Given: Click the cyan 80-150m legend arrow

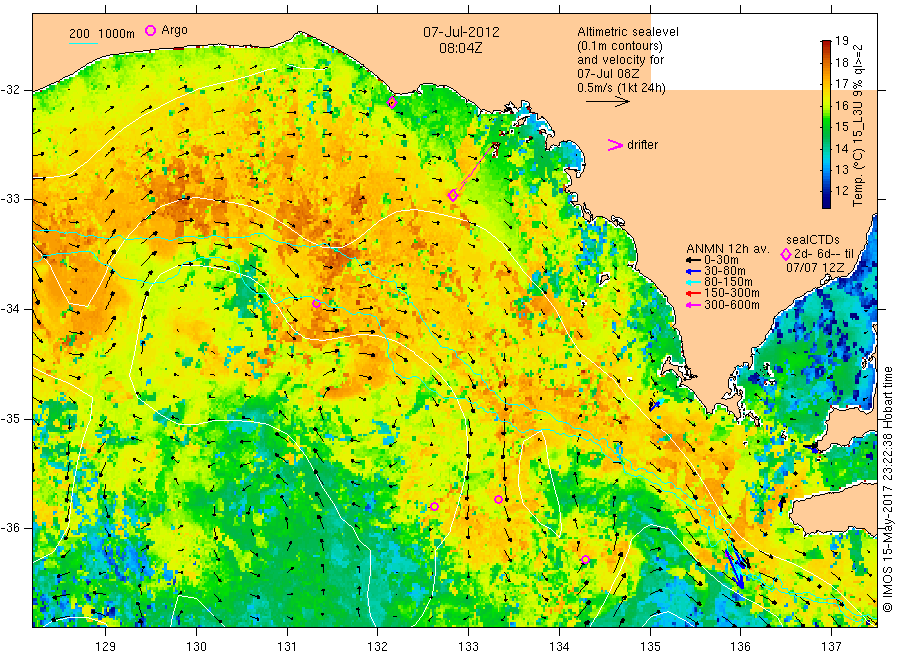Looking at the screenshot, I should point(693,282).
